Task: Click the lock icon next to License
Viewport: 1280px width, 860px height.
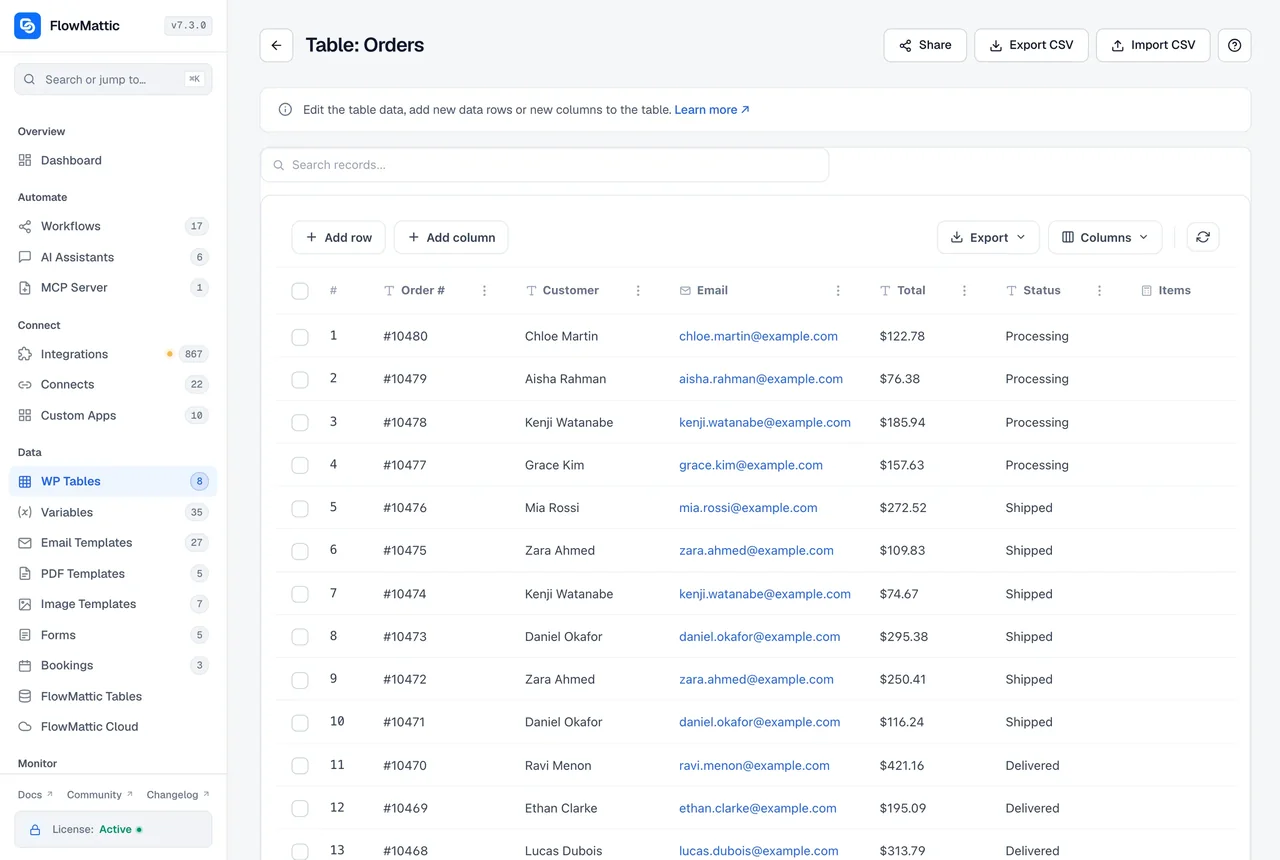Action: pos(35,829)
